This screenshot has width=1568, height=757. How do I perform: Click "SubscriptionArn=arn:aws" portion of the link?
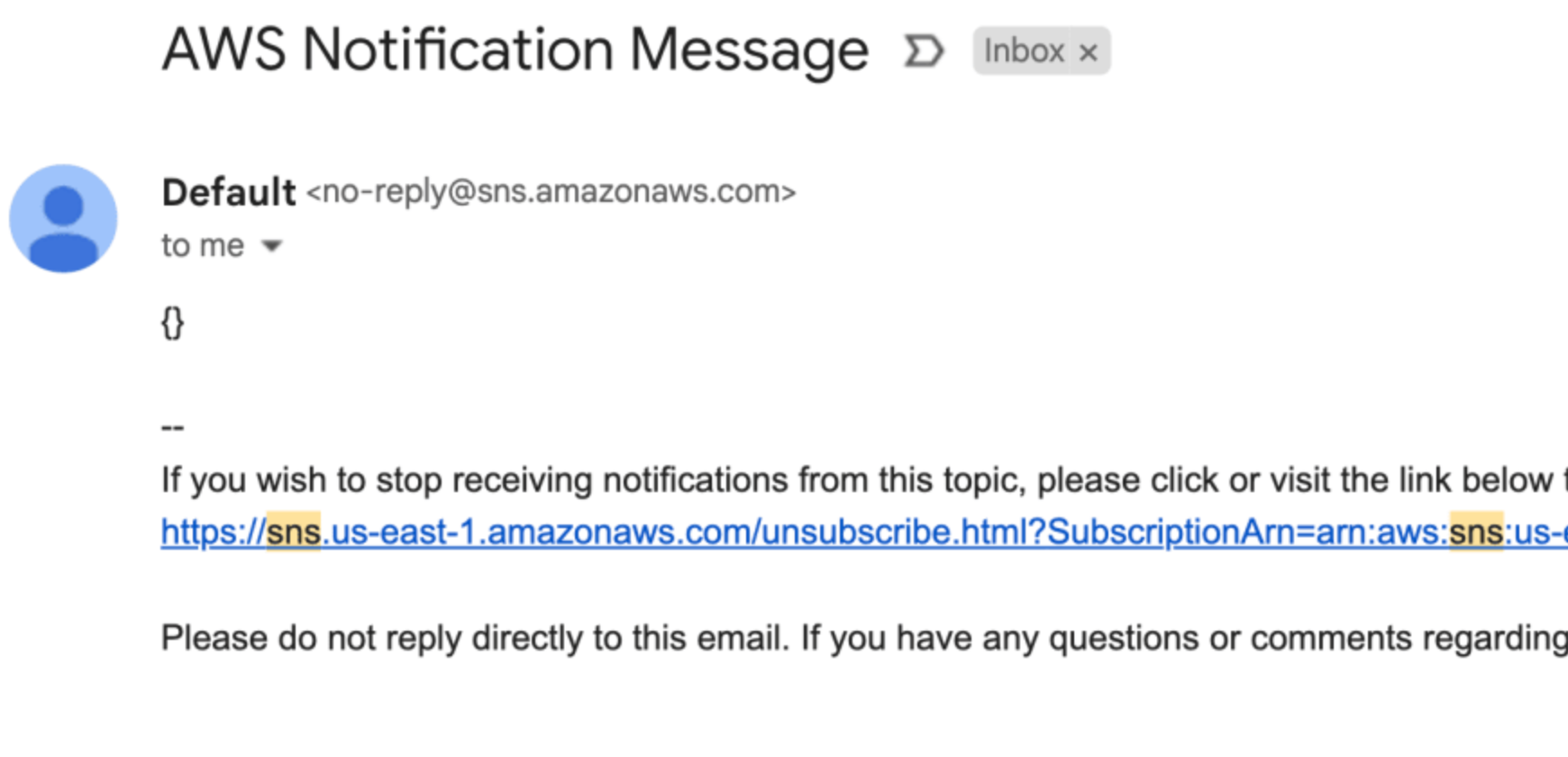click(1244, 532)
